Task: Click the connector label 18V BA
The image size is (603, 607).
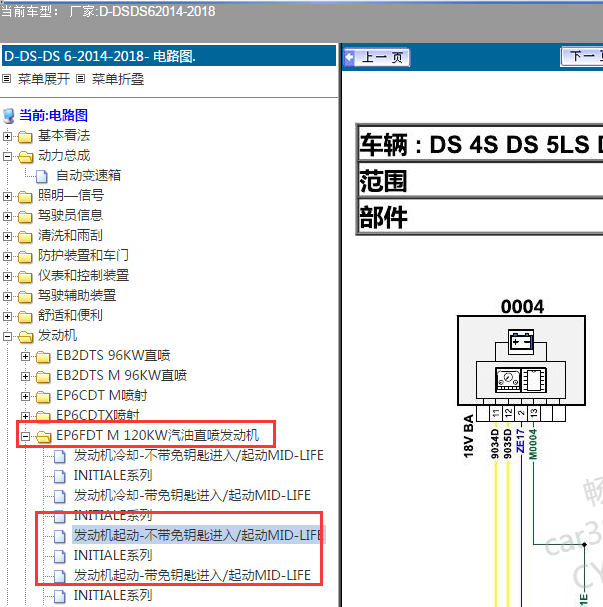Action: (469, 436)
